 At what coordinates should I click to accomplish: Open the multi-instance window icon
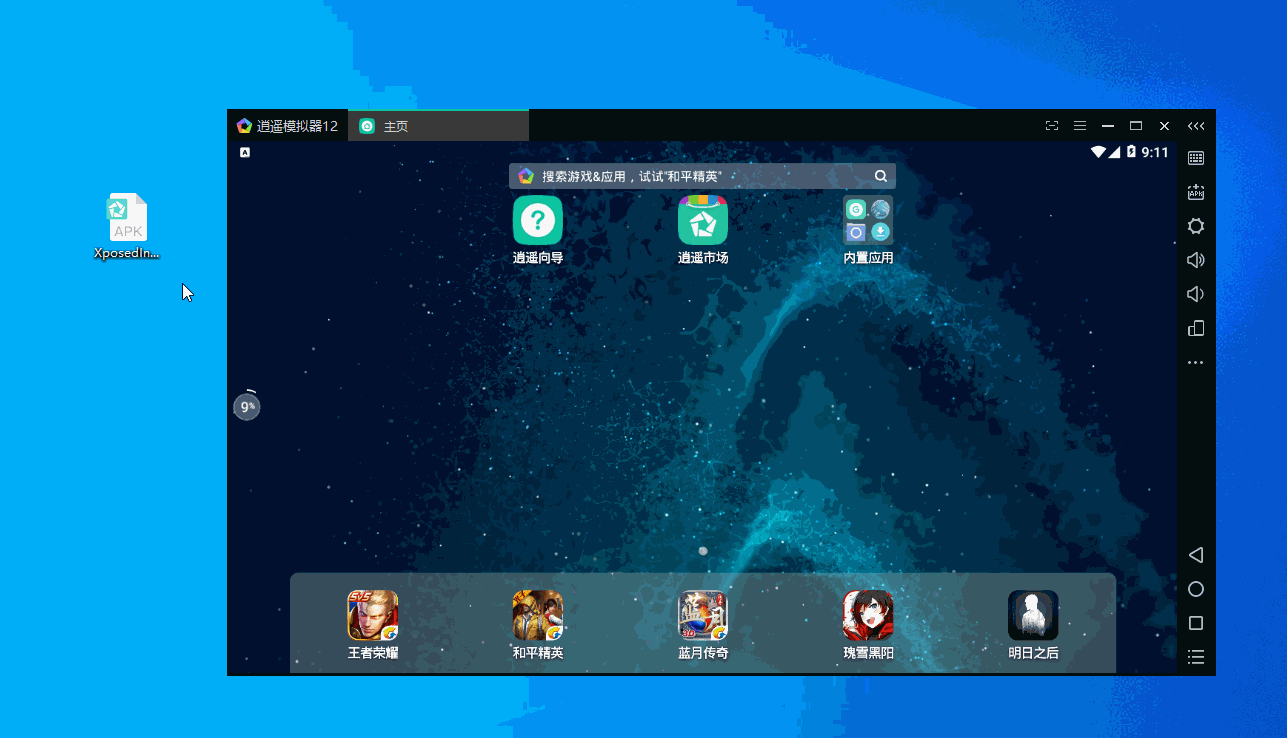(x=1195, y=328)
